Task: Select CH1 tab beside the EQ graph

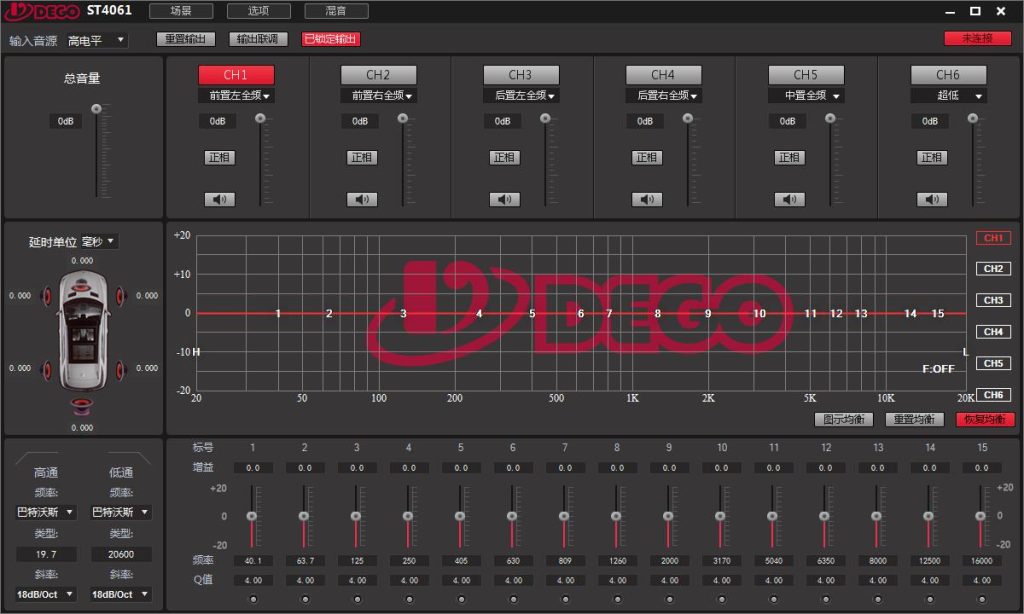Action: click(x=993, y=238)
